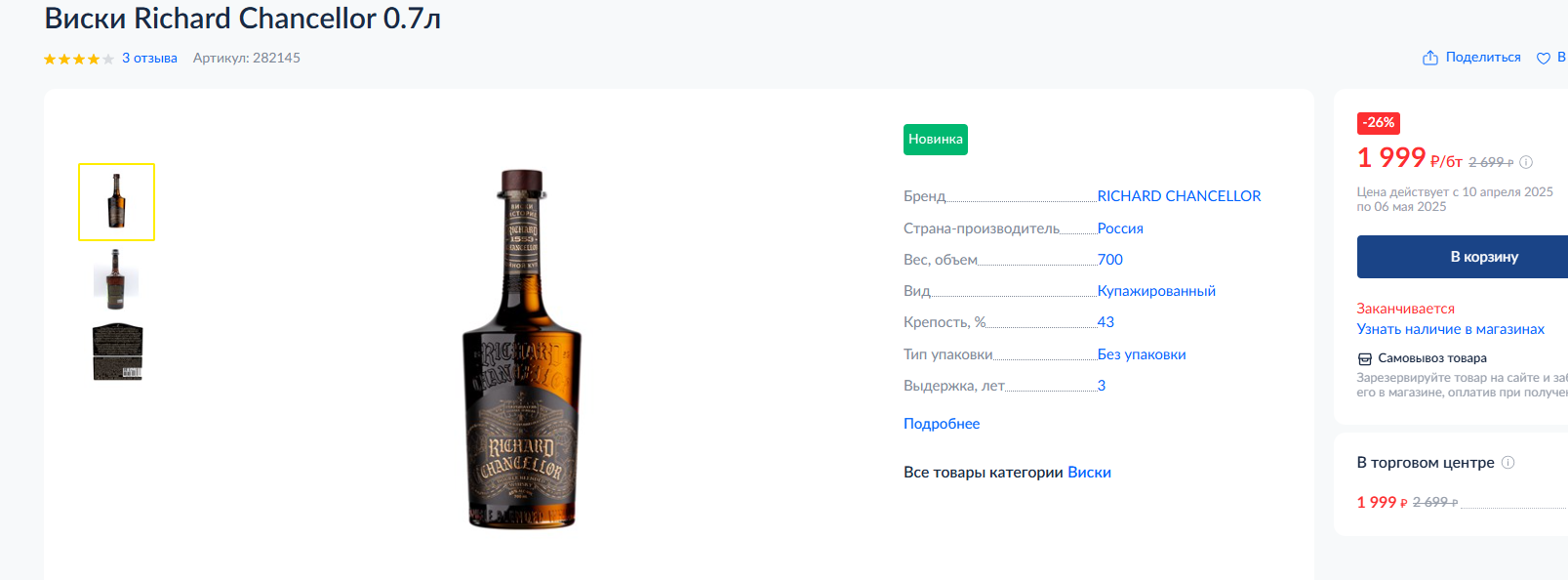Click the 3 years aging value
Image resolution: width=1568 pixels, height=580 pixels.
(1102, 385)
